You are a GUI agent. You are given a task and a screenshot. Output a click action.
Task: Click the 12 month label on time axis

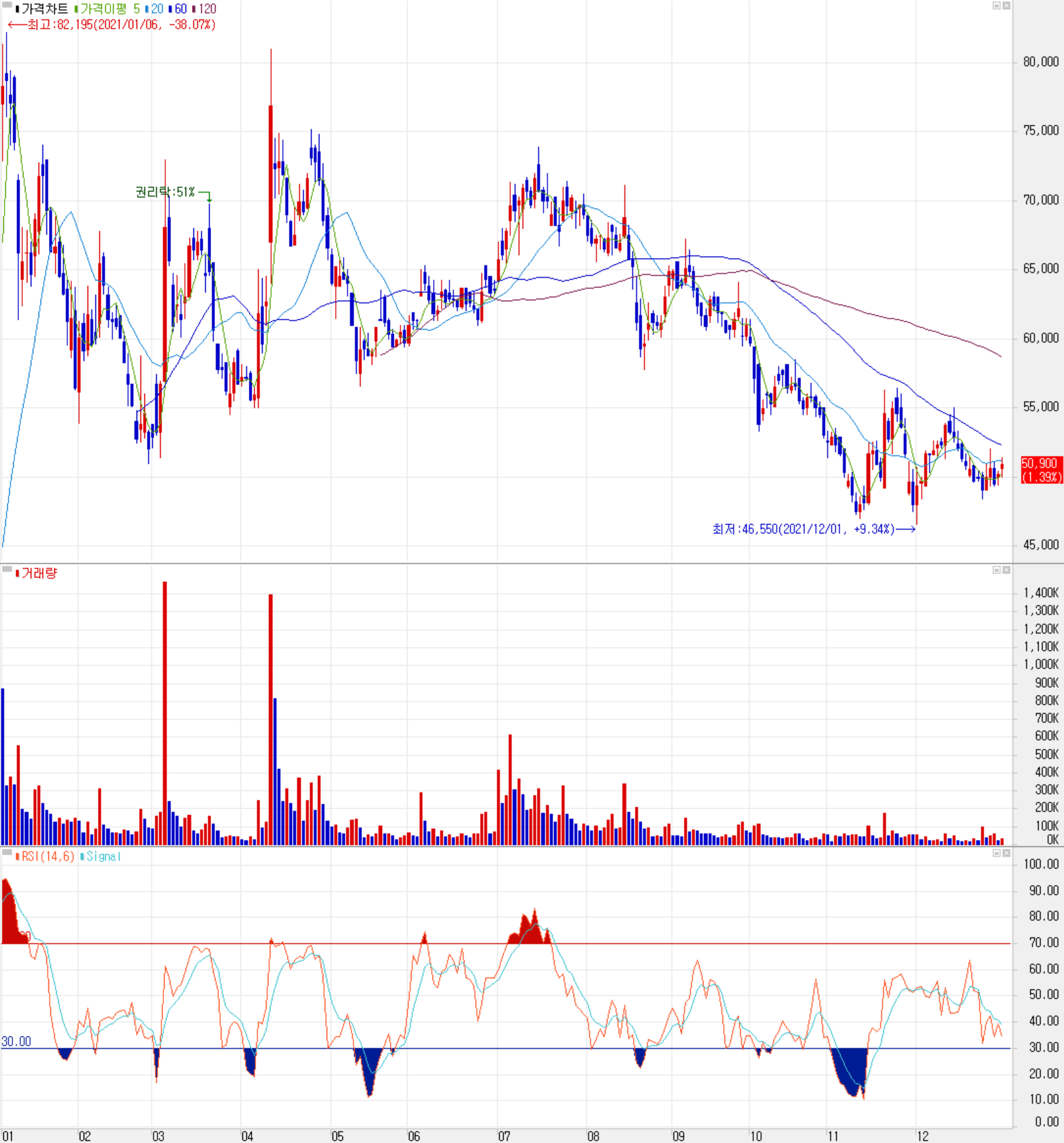922,1136
